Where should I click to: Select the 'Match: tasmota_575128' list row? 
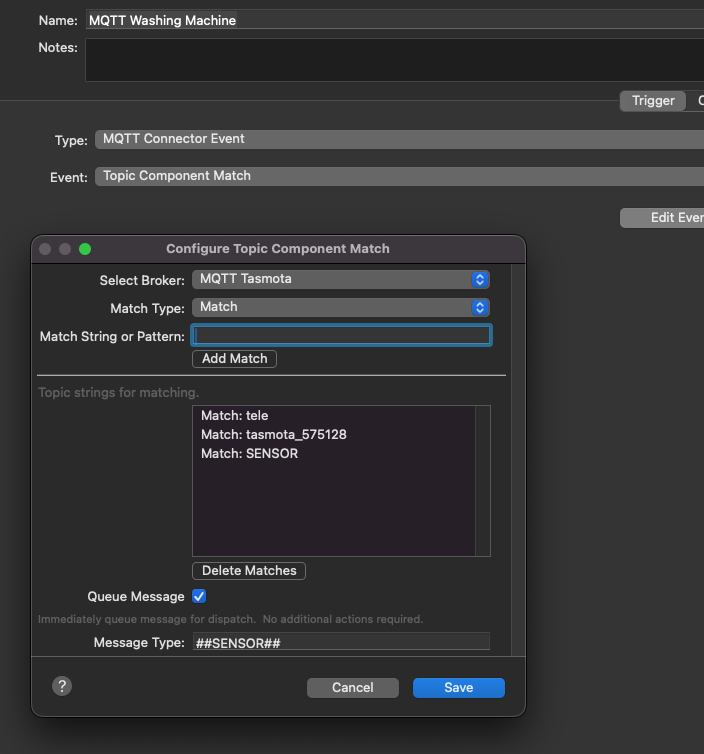(334, 435)
